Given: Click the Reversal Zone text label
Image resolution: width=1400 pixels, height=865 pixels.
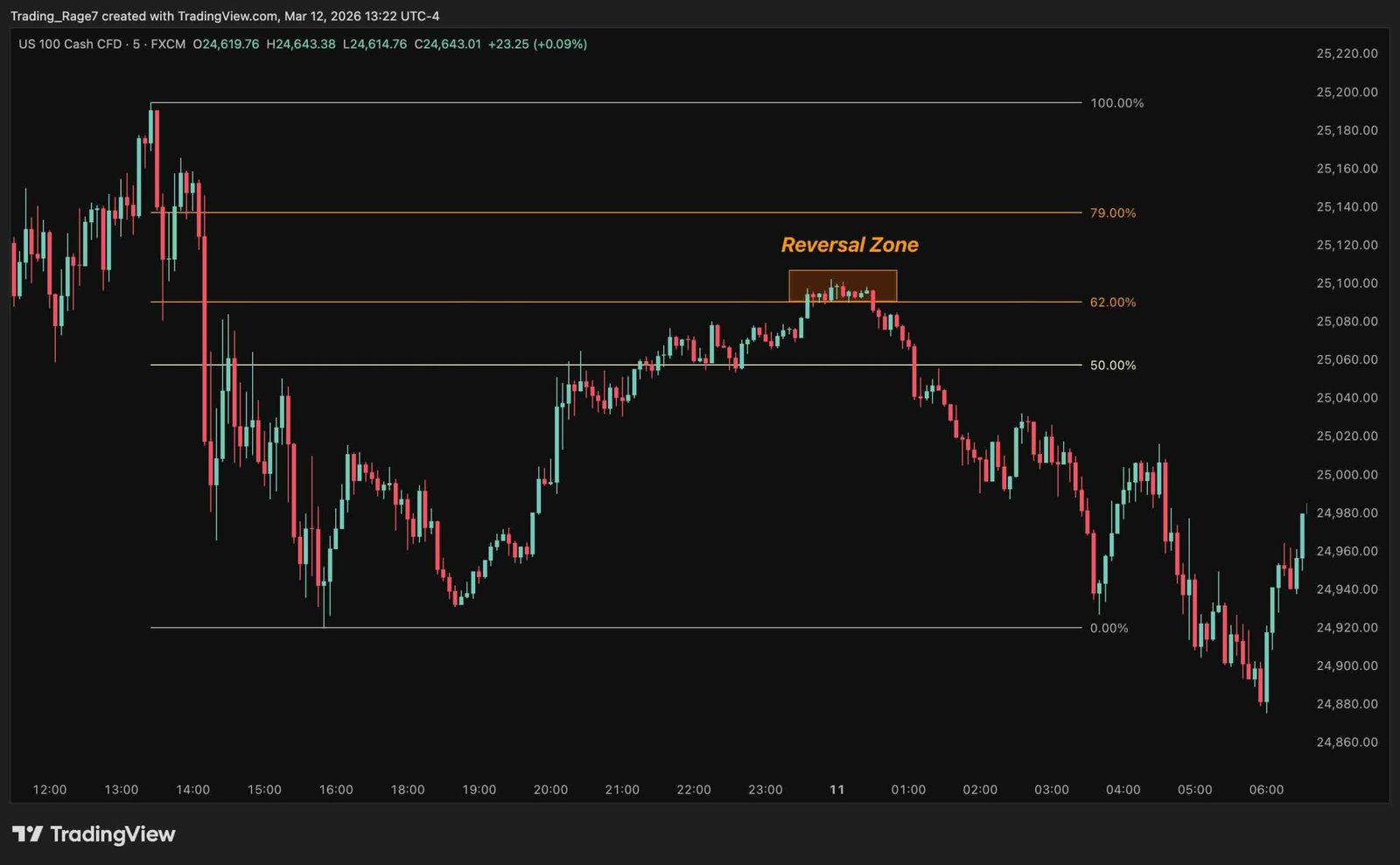Looking at the screenshot, I should point(849,245).
